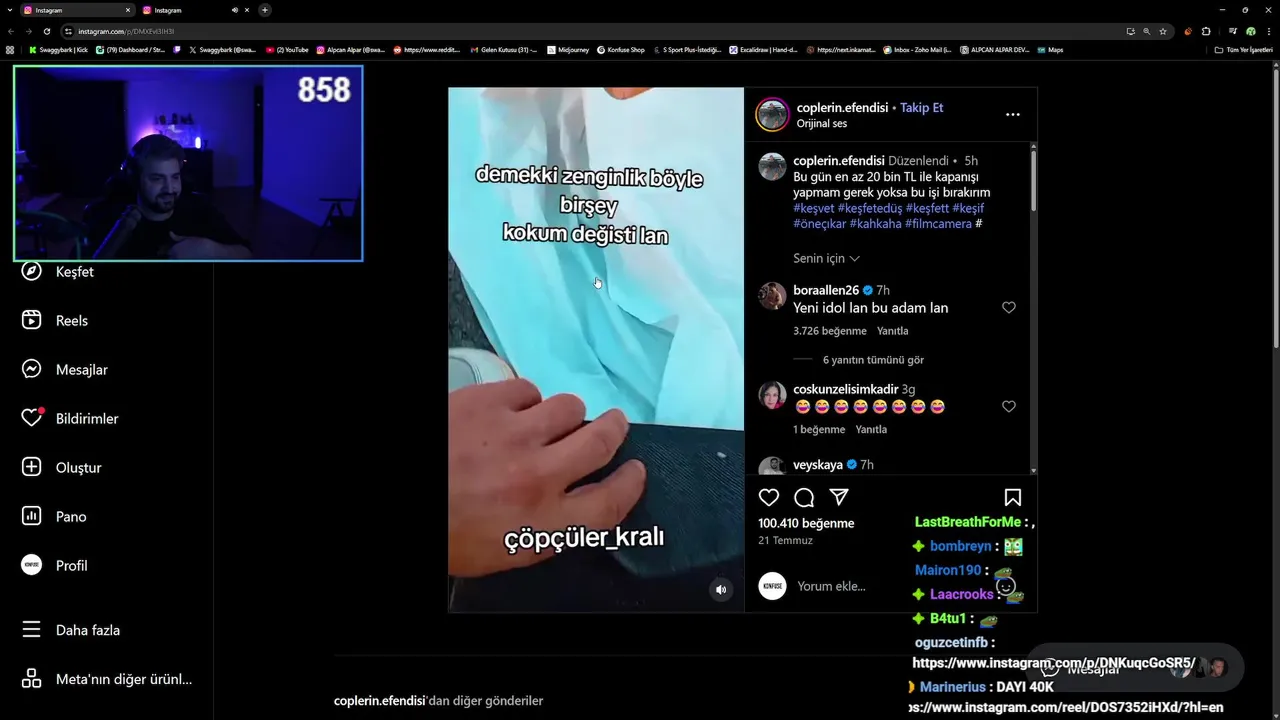Click the coplerin.efendisi story ring avatar
1280x720 pixels.
[x=772, y=114]
